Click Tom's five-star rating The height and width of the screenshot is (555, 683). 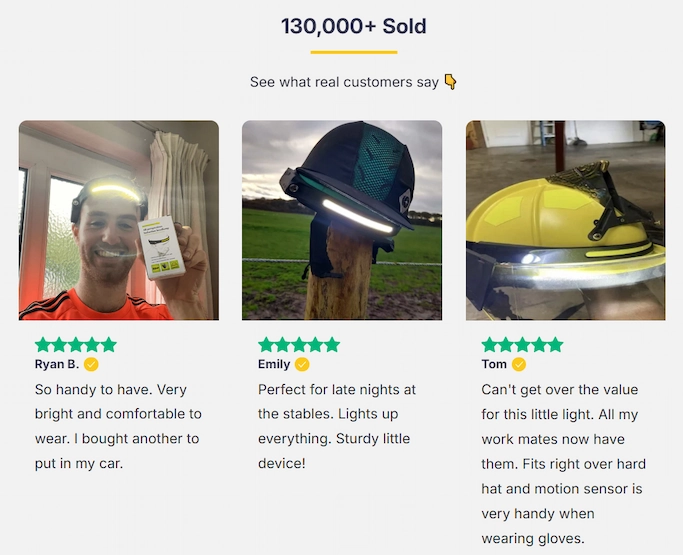522,344
